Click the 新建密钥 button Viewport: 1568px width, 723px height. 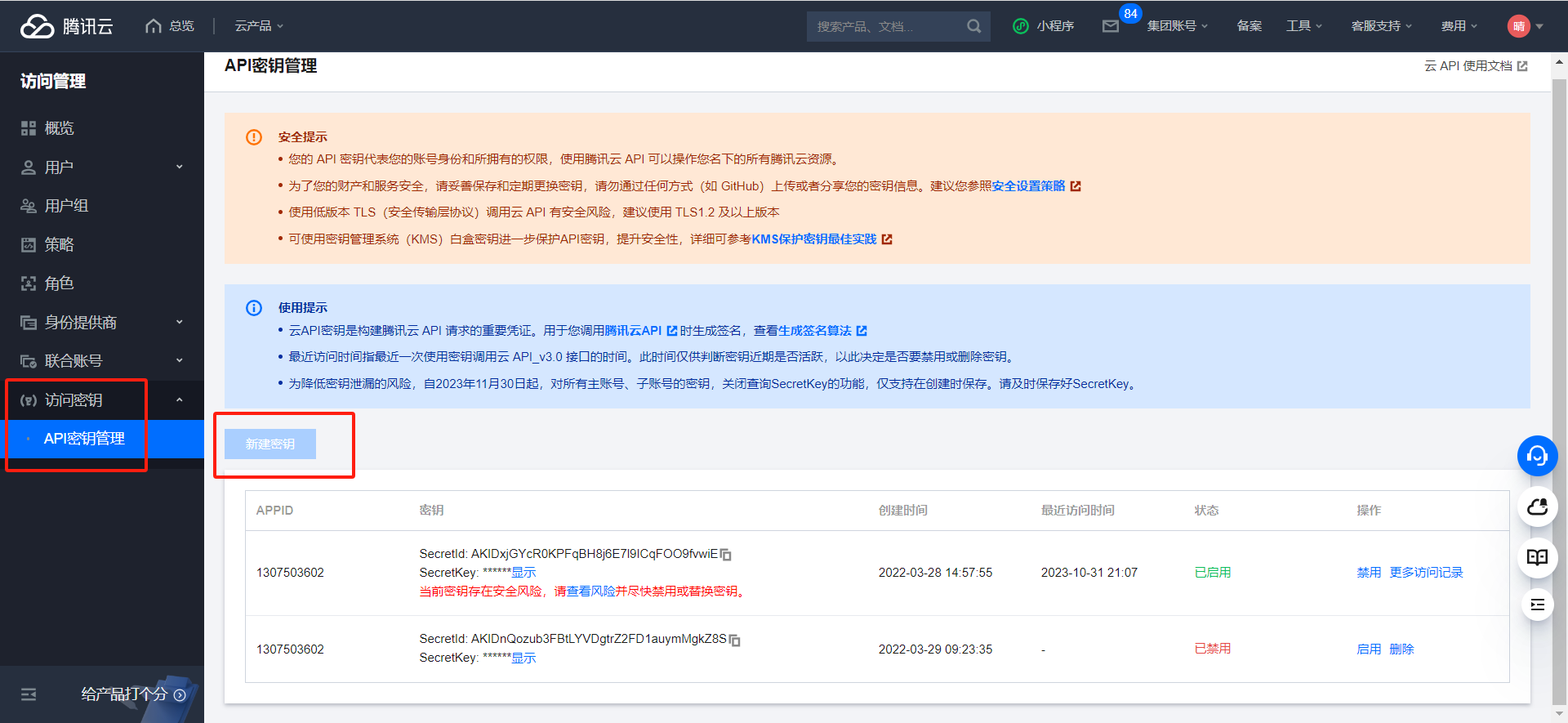click(270, 444)
